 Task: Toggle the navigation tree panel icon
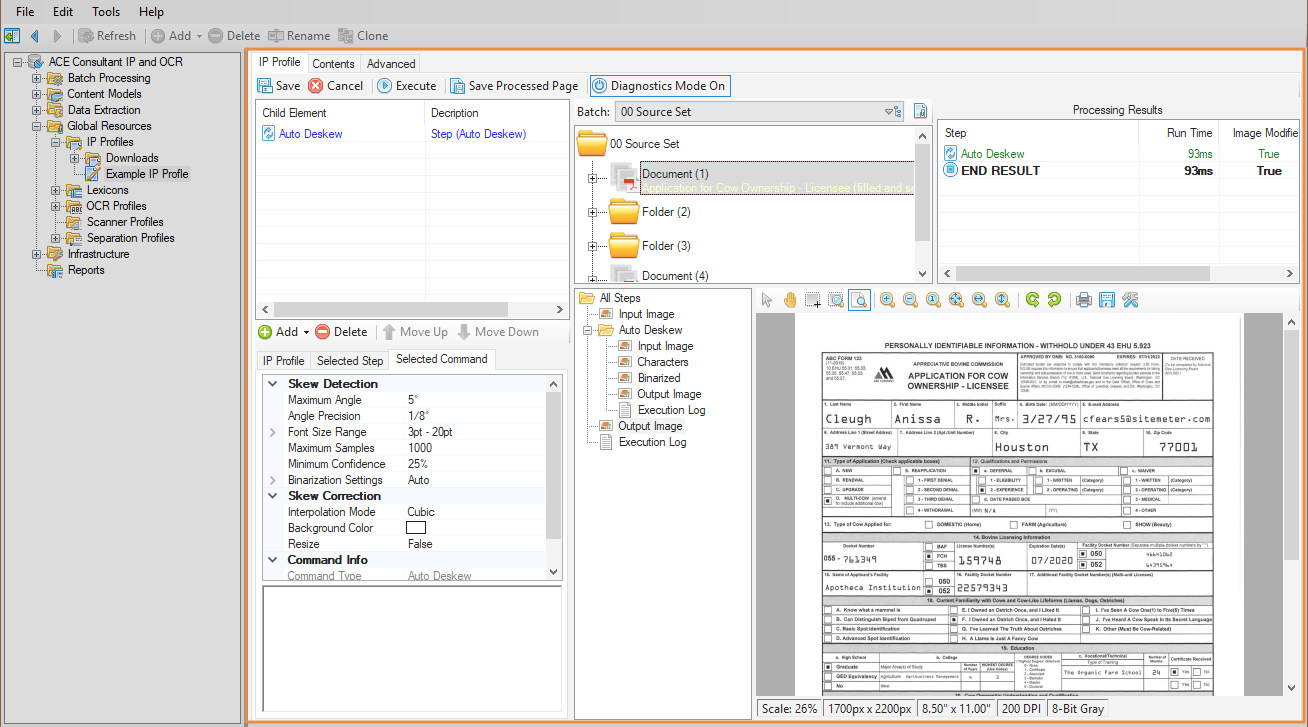pyautogui.click(x=12, y=36)
